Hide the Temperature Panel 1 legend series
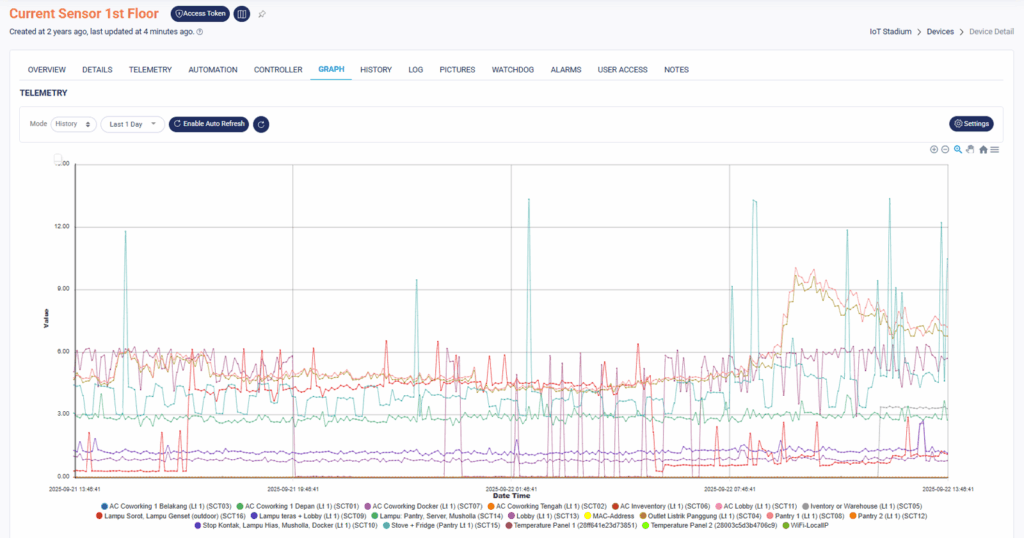Screen dimensions: 1024x538 click(x=575, y=525)
